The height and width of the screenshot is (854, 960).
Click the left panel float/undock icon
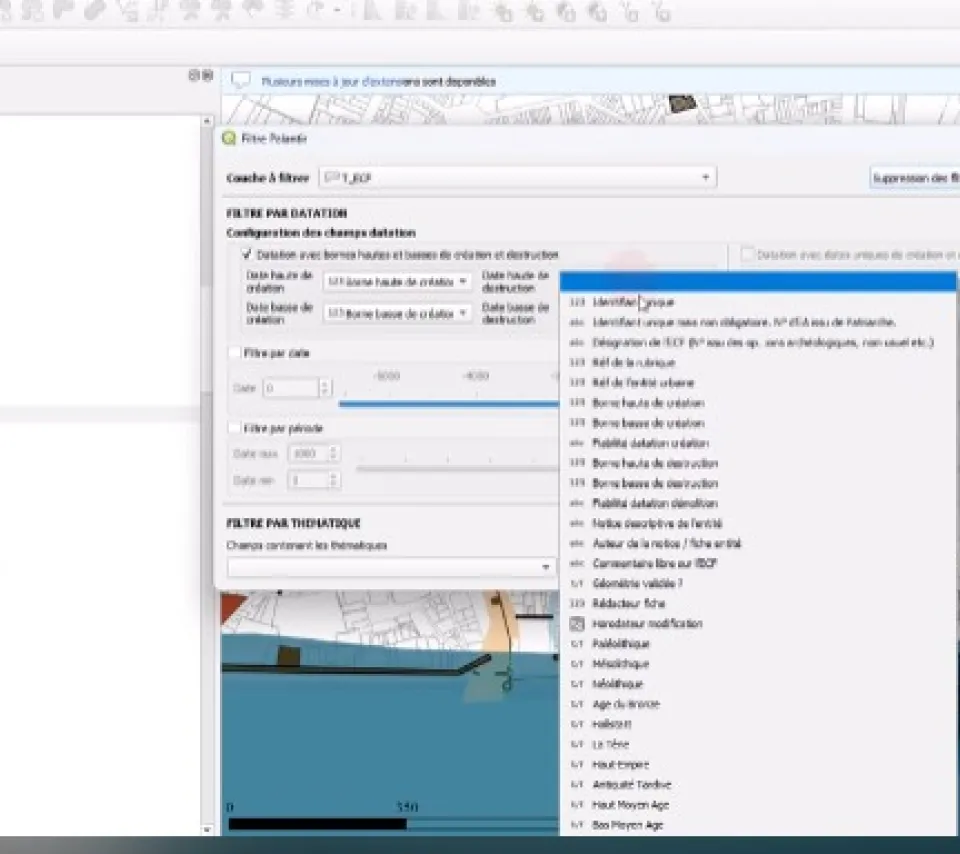tap(194, 75)
